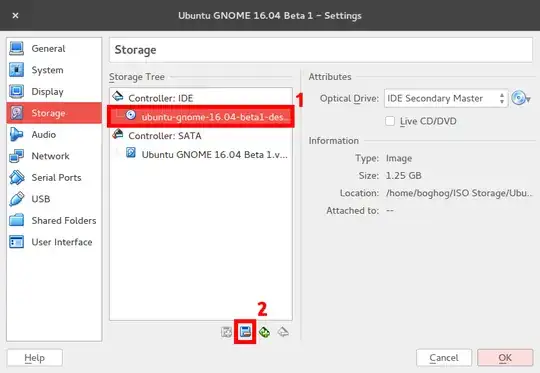
Task: Select the ubuntu-gnome-16.04-beta1 optical disc entry
Action: click(x=201, y=117)
